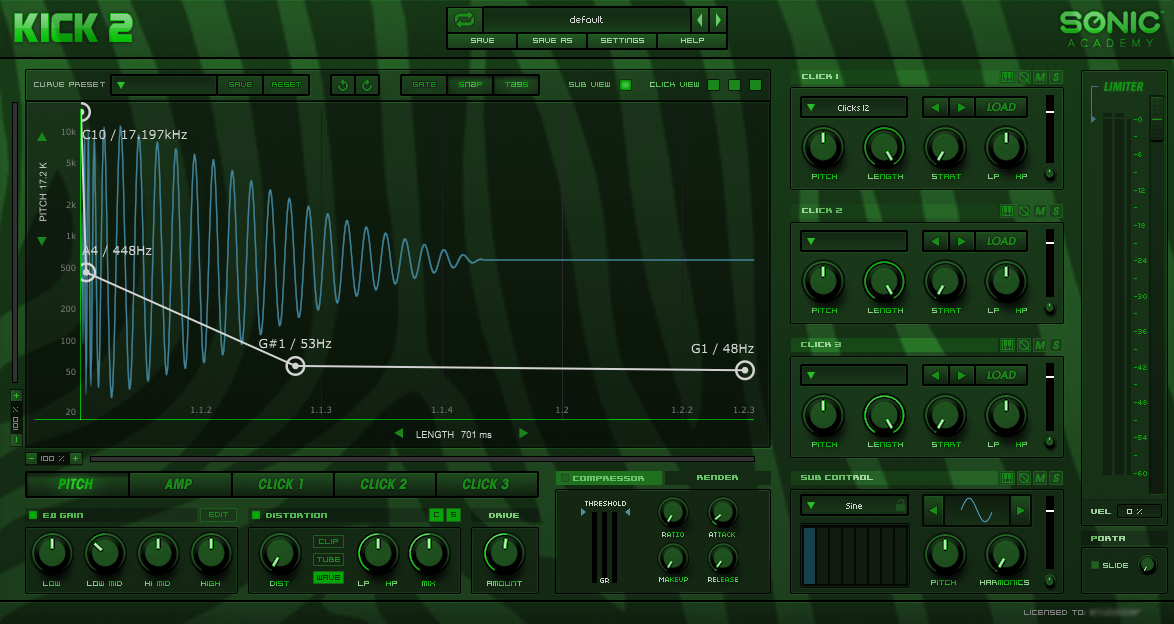Viewport: 1174px width, 624px height.
Task: Open the Click 2 sample dropdown
Action: click(854, 241)
